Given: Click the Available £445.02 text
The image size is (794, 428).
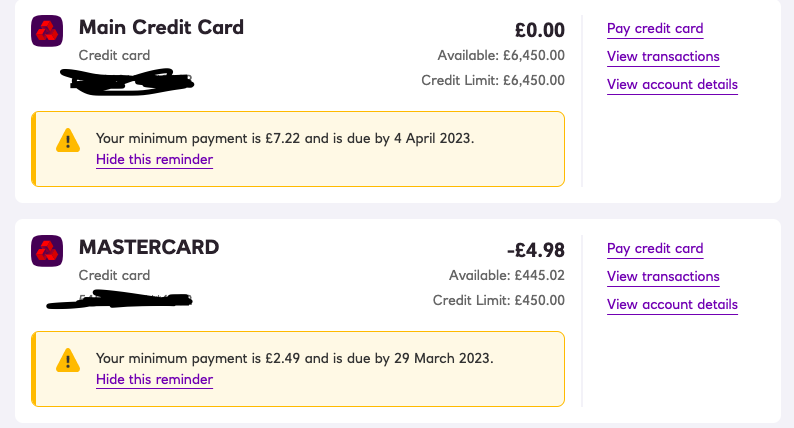Looking at the screenshot, I should click(506, 275).
